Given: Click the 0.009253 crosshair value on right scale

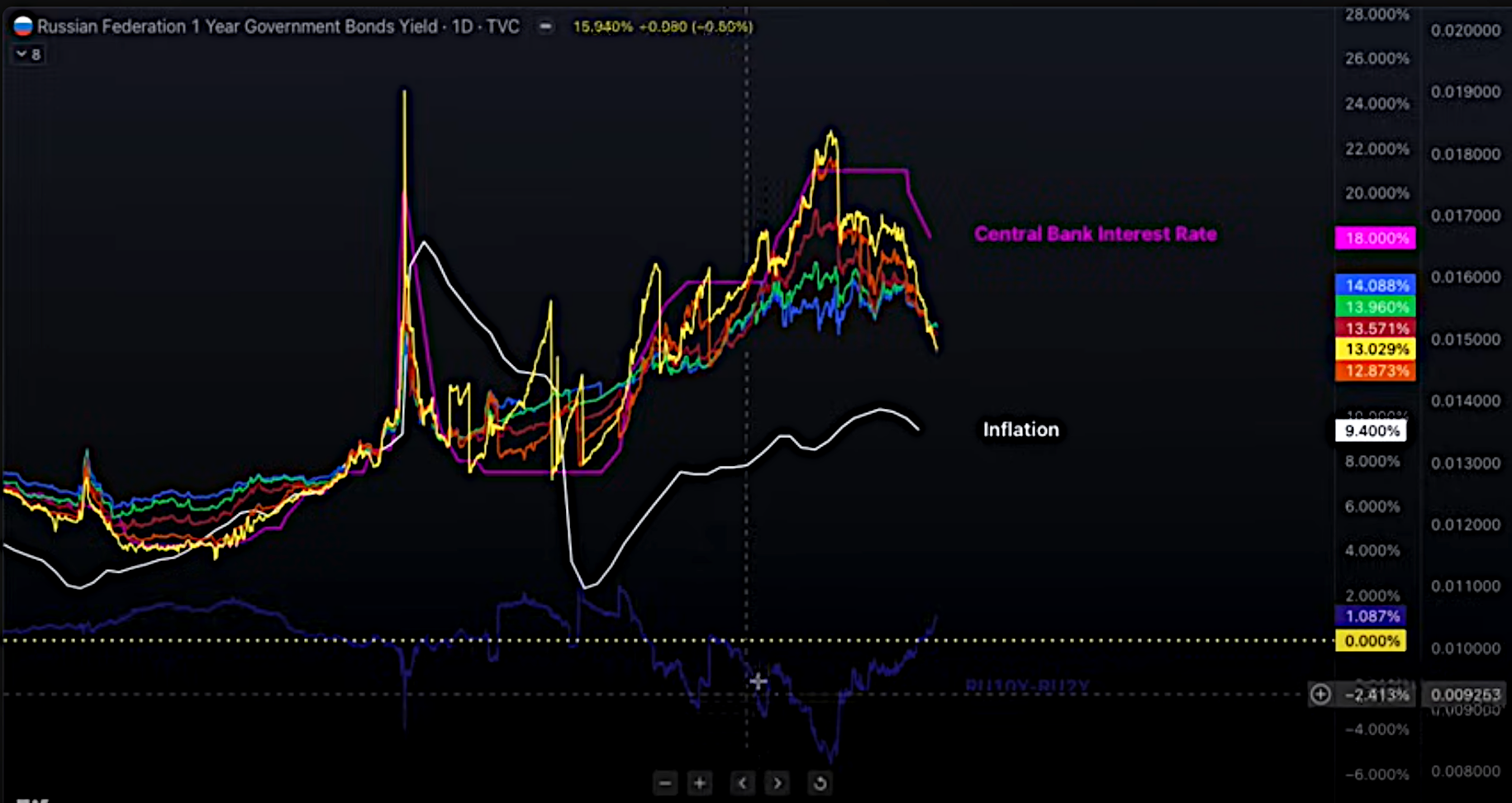Looking at the screenshot, I should (x=1465, y=695).
